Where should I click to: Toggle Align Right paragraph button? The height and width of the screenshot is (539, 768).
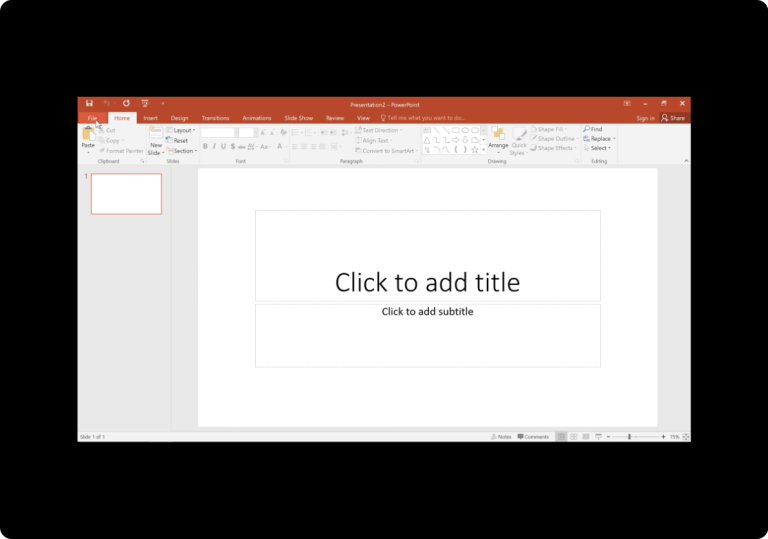(313, 147)
